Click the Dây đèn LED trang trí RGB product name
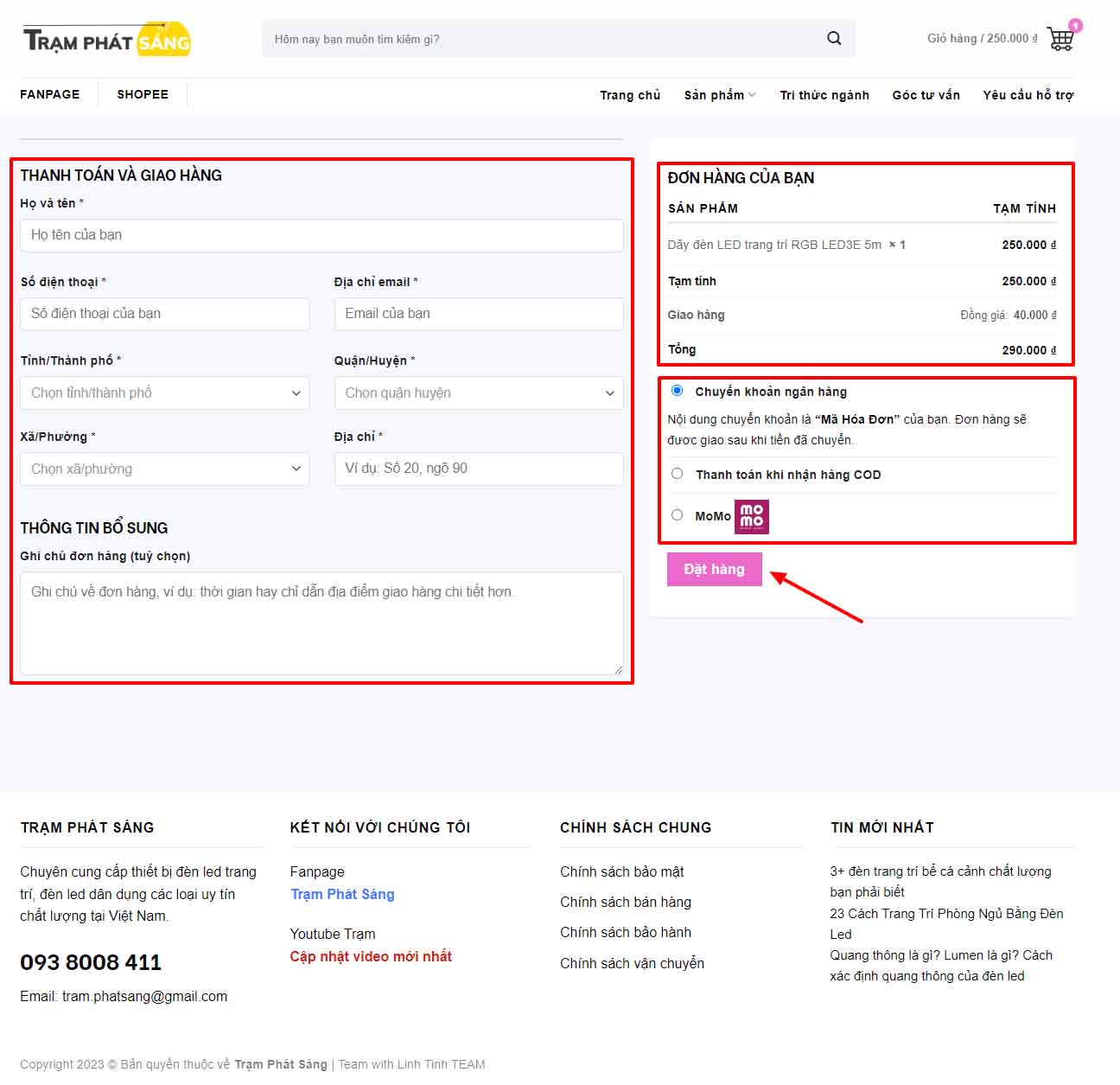The image size is (1120, 1085). [774, 245]
